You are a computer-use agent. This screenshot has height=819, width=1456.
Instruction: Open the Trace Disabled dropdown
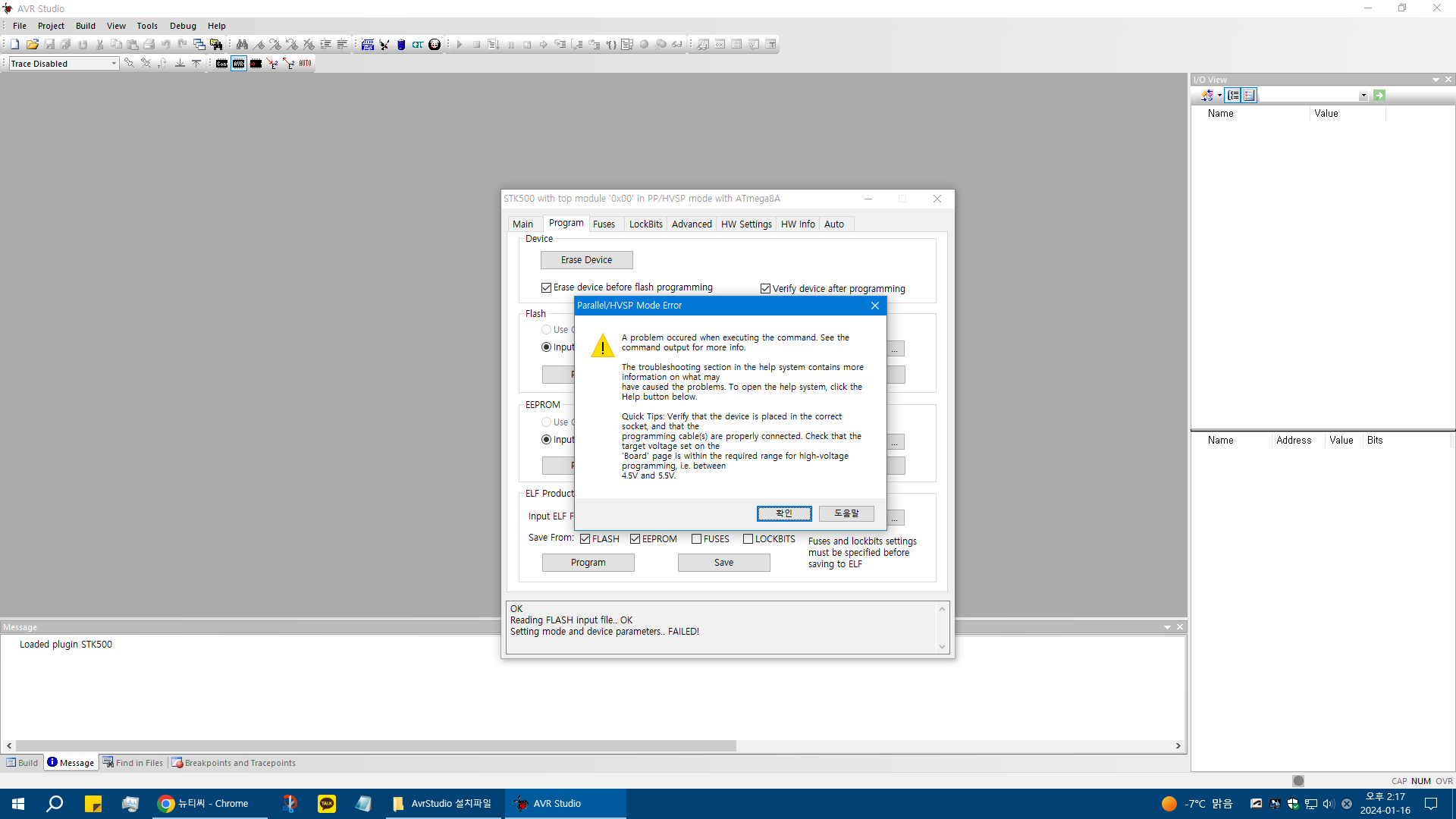114,64
